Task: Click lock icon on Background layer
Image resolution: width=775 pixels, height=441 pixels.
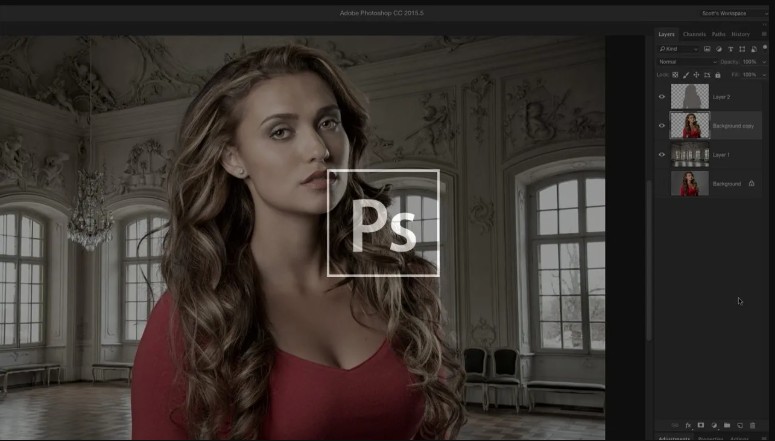Action: coord(751,183)
